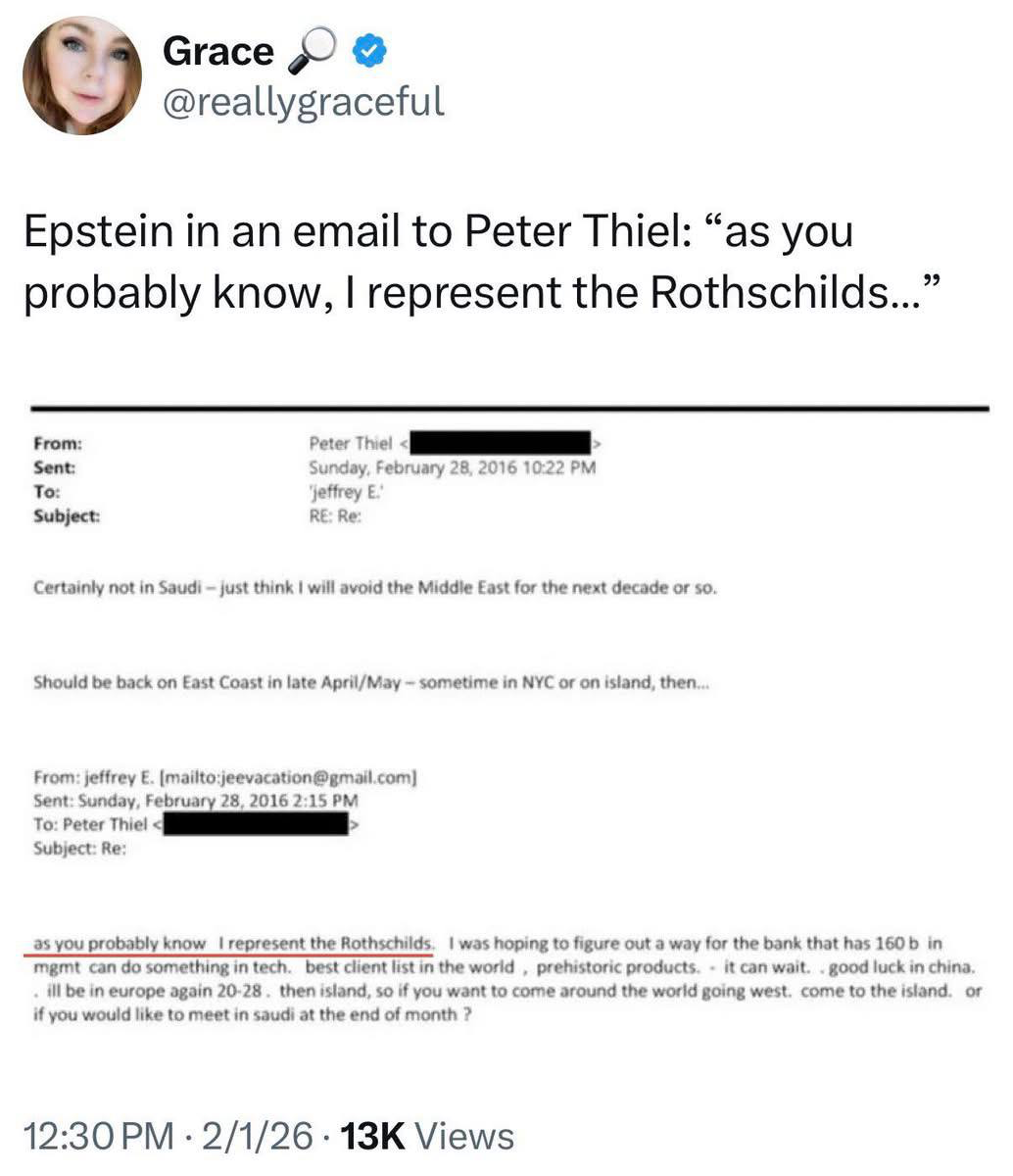Open the Grace display name
This screenshot has width=1013, height=1176.
pyautogui.click(x=217, y=51)
